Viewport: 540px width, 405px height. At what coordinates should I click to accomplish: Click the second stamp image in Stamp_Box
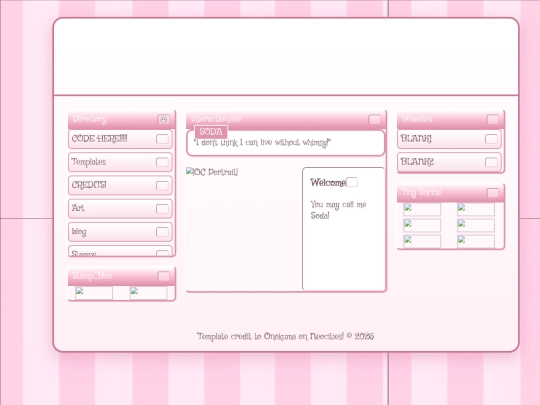pos(148,293)
